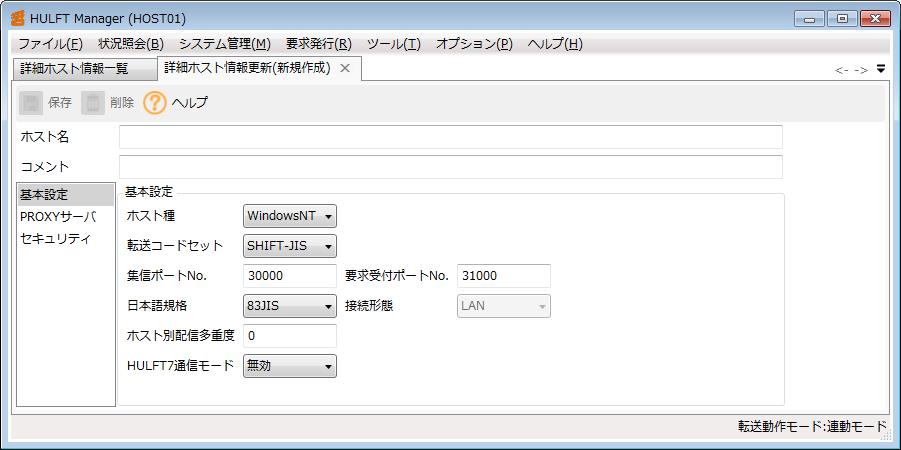Open Help via the question mark icon
The height and width of the screenshot is (450, 901).
(155, 103)
